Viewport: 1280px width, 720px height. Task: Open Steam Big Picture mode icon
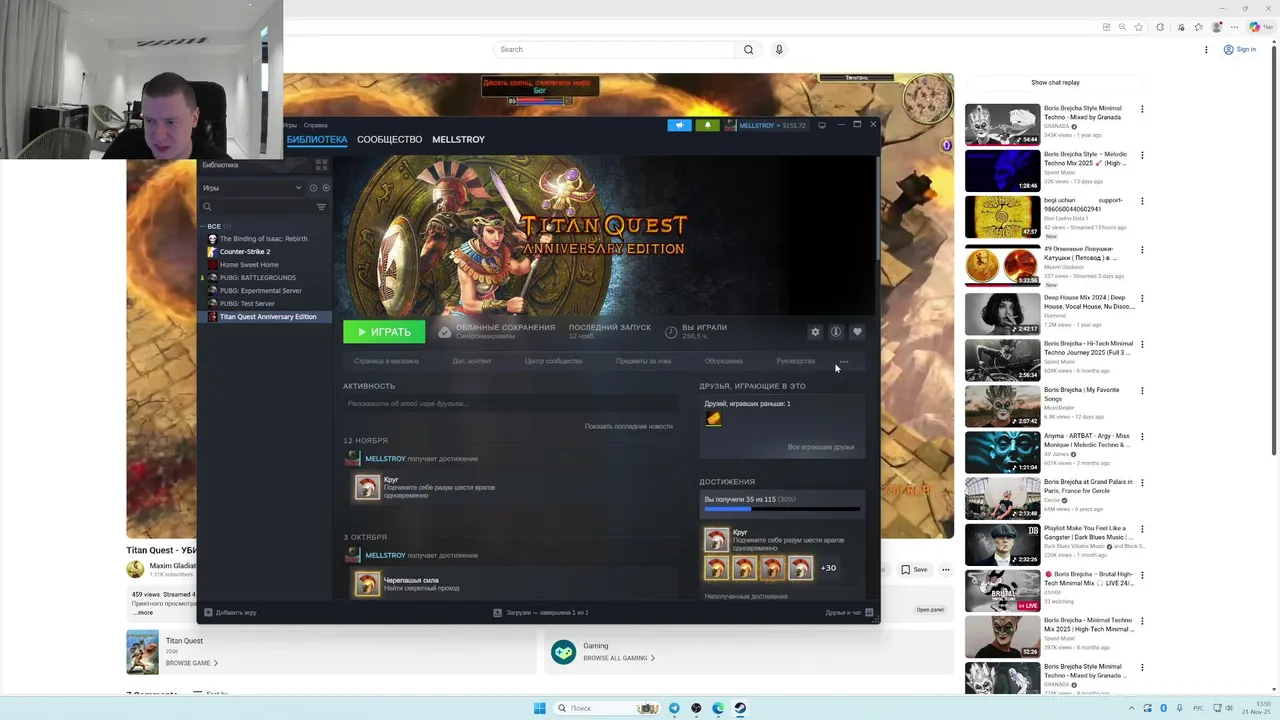coord(822,125)
